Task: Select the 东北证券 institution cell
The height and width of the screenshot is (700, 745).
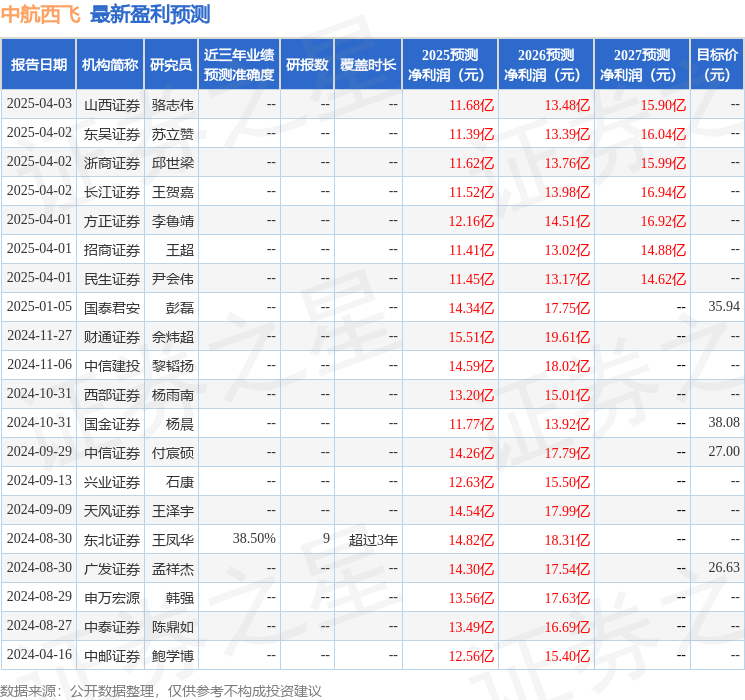Action: [112, 540]
